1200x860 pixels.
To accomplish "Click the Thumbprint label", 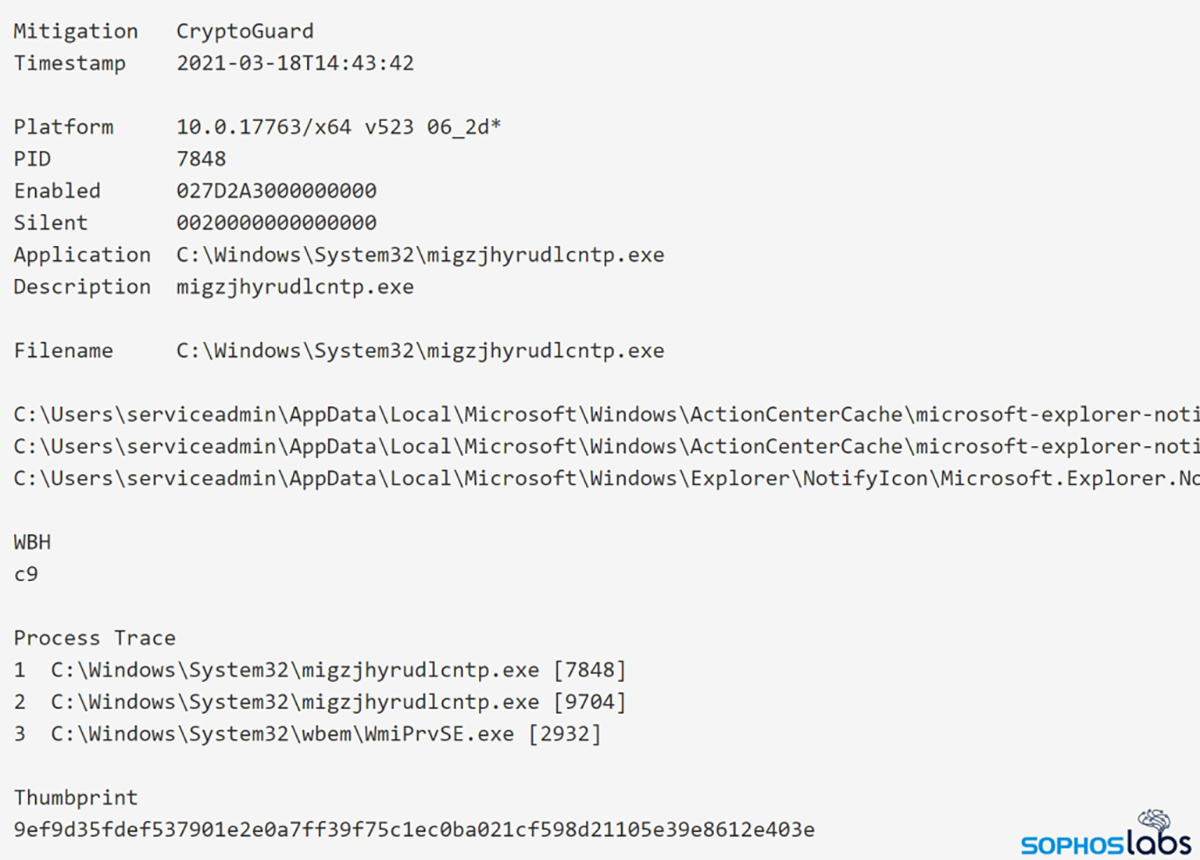I will point(76,798).
